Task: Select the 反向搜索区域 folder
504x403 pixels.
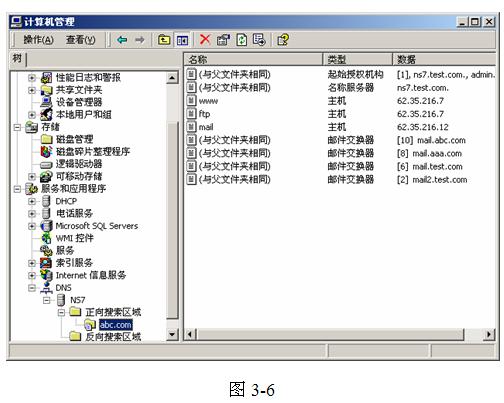Action: [113, 337]
